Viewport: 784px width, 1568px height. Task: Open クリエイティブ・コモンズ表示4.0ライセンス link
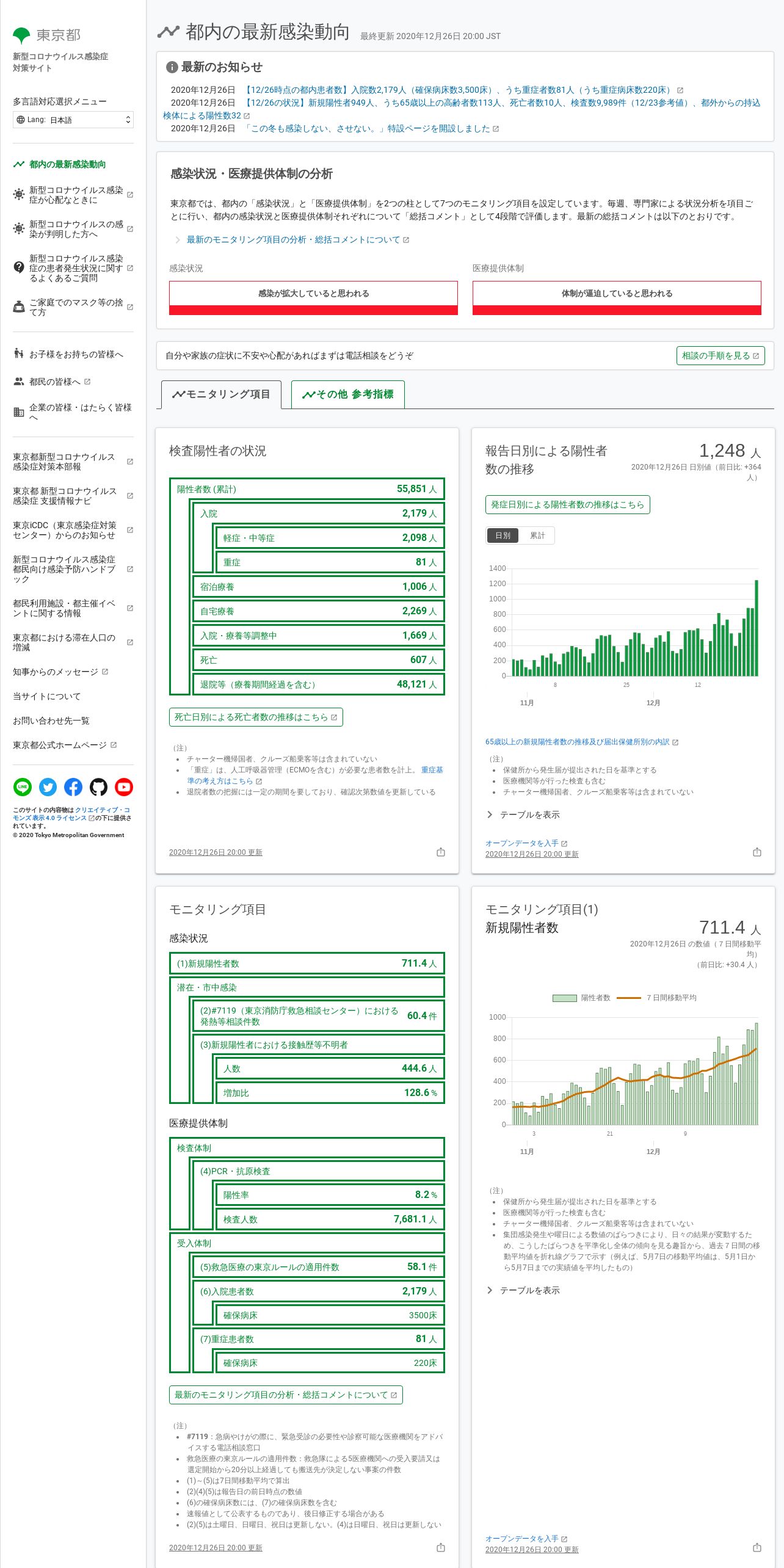[71, 814]
